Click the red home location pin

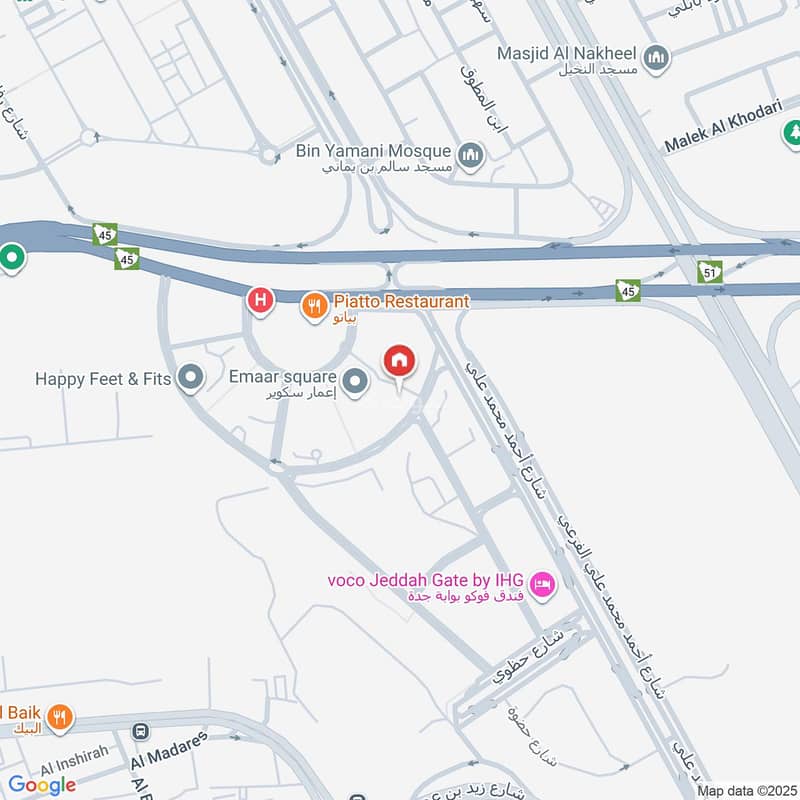[399, 363]
